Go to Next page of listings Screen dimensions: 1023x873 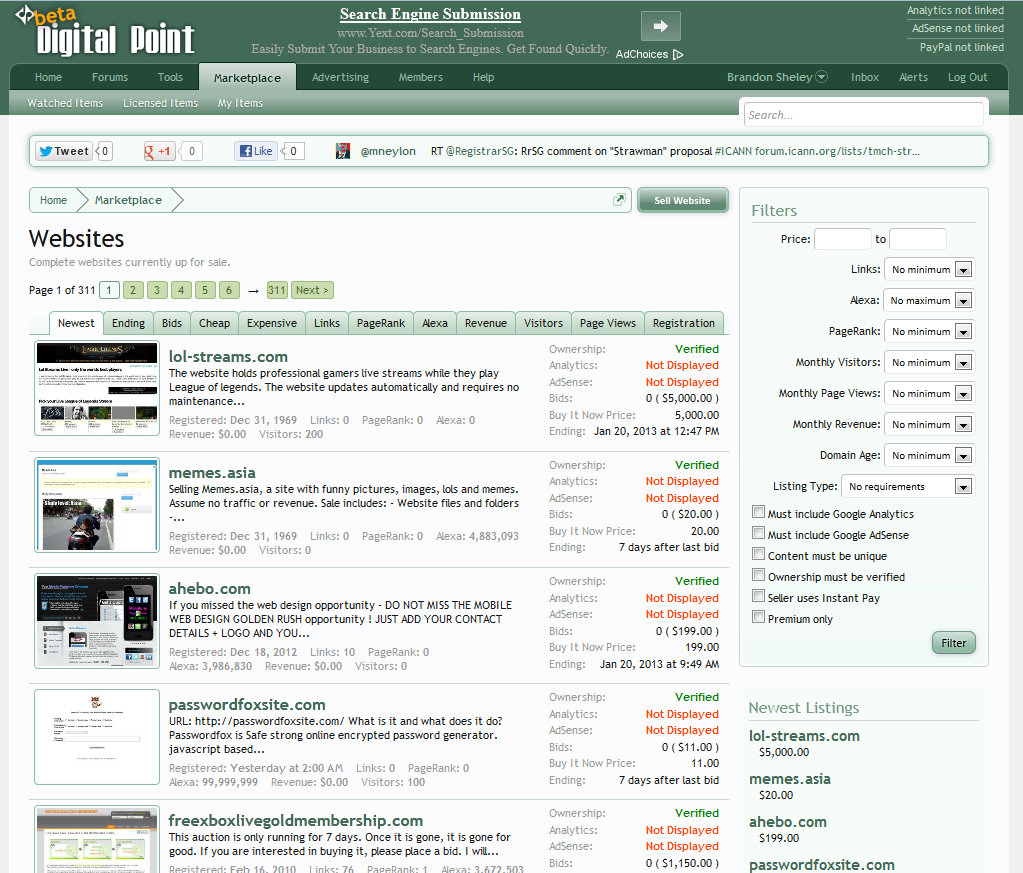click(x=312, y=290)
